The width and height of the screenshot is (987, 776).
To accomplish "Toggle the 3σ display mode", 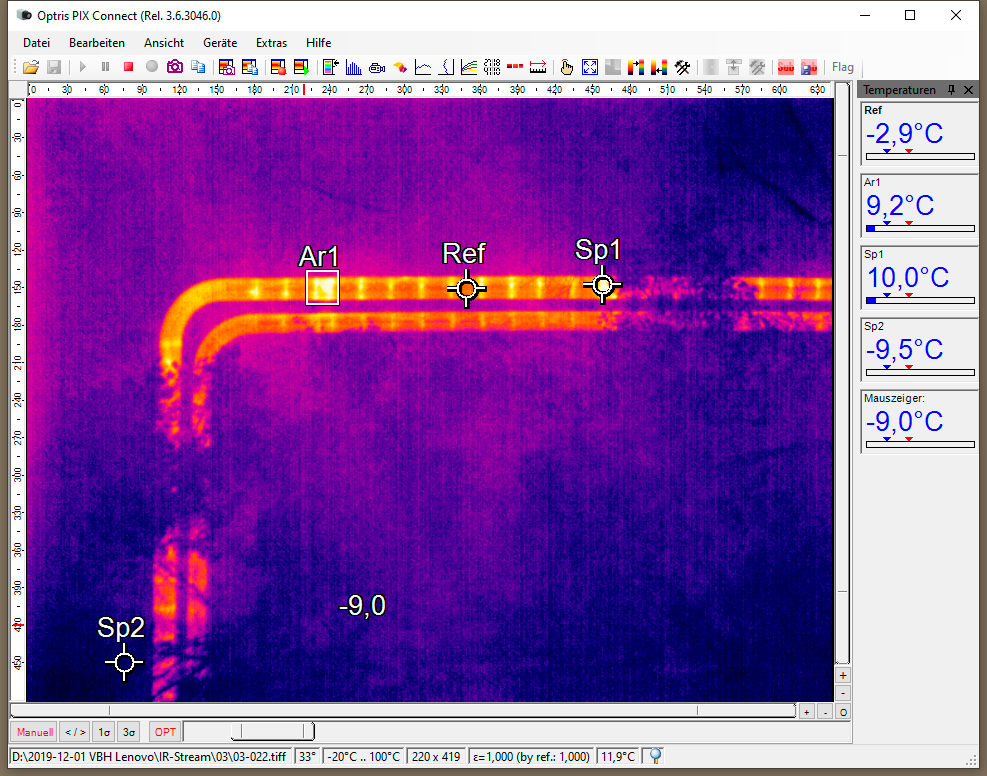I will (x=128, y=732).
